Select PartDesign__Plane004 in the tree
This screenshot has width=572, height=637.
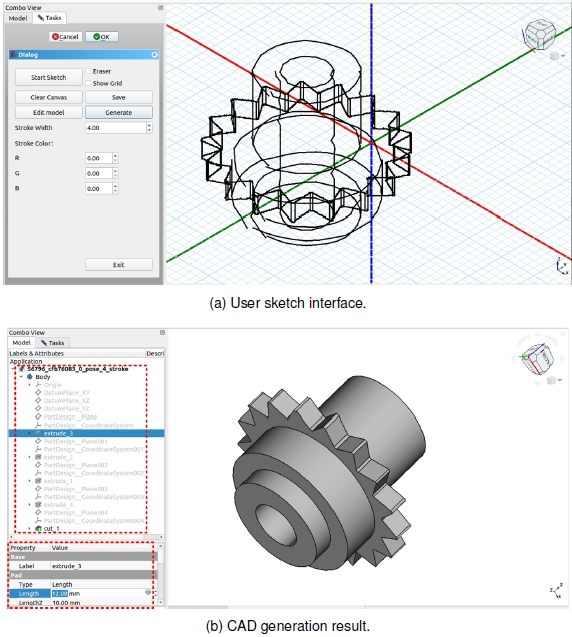pyautogui.click(x=72, y=513)
